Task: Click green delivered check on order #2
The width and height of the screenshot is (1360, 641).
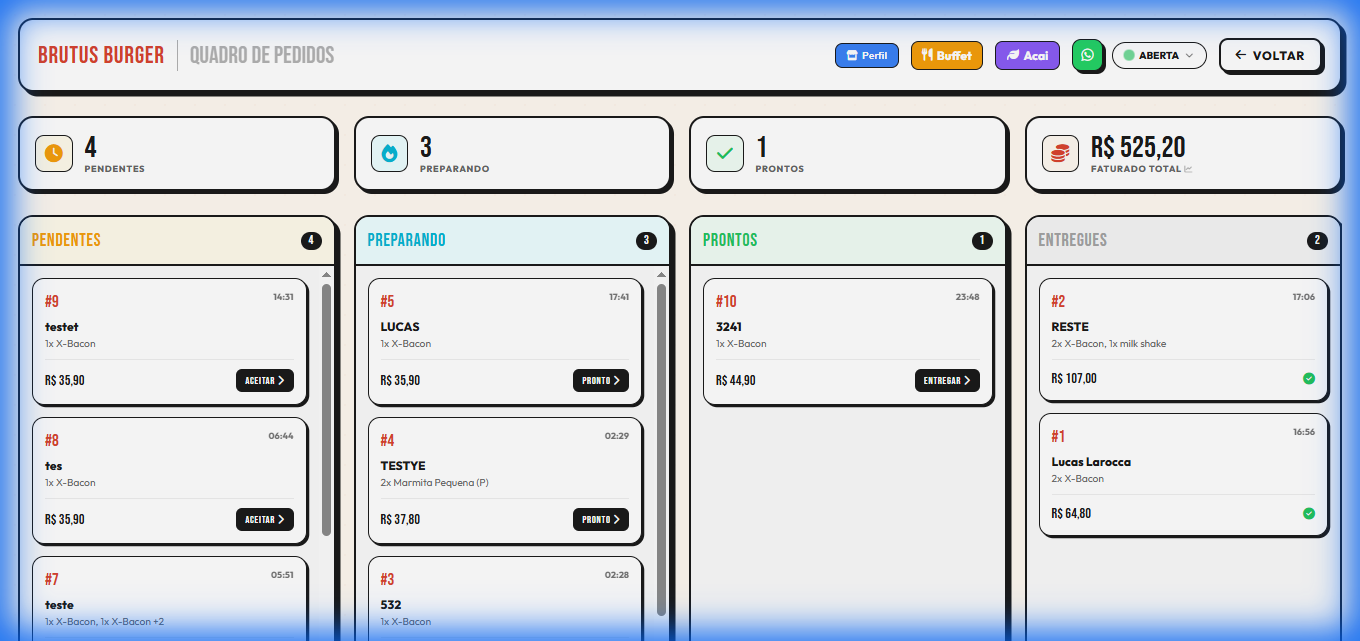Action: click(x=1309, y=378)
